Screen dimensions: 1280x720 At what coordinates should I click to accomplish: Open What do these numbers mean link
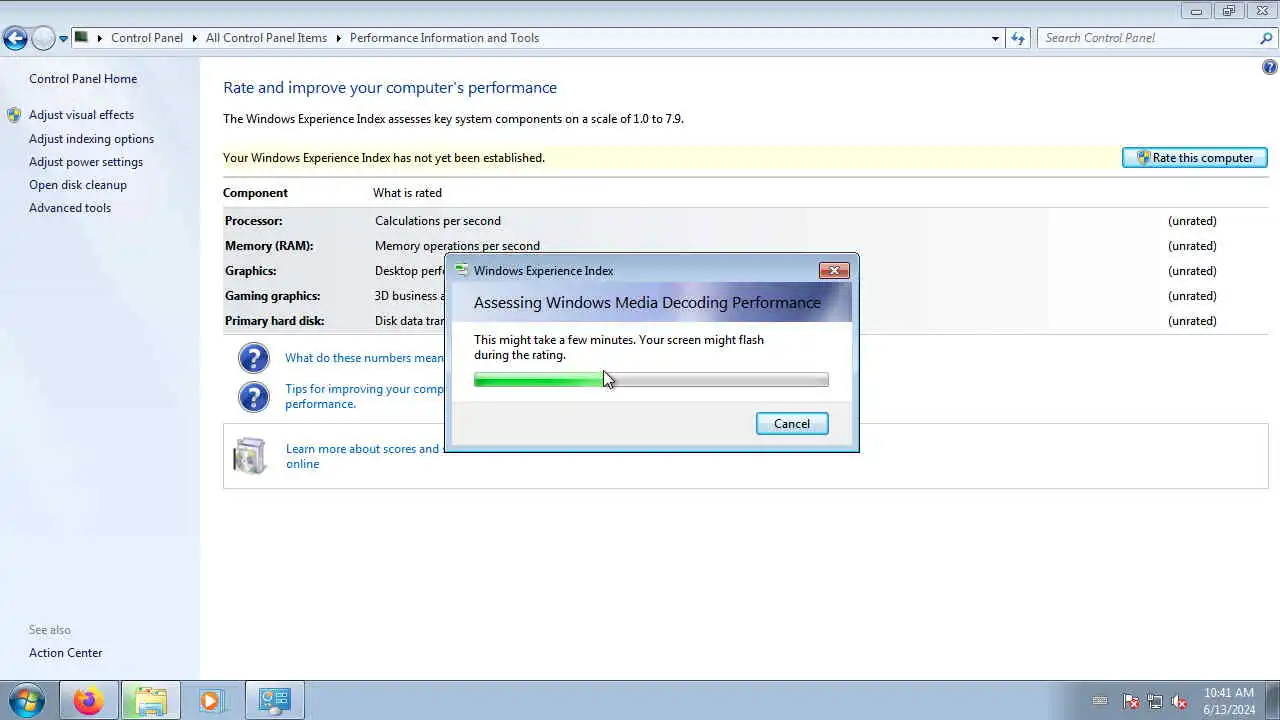[x=364, y=358]
